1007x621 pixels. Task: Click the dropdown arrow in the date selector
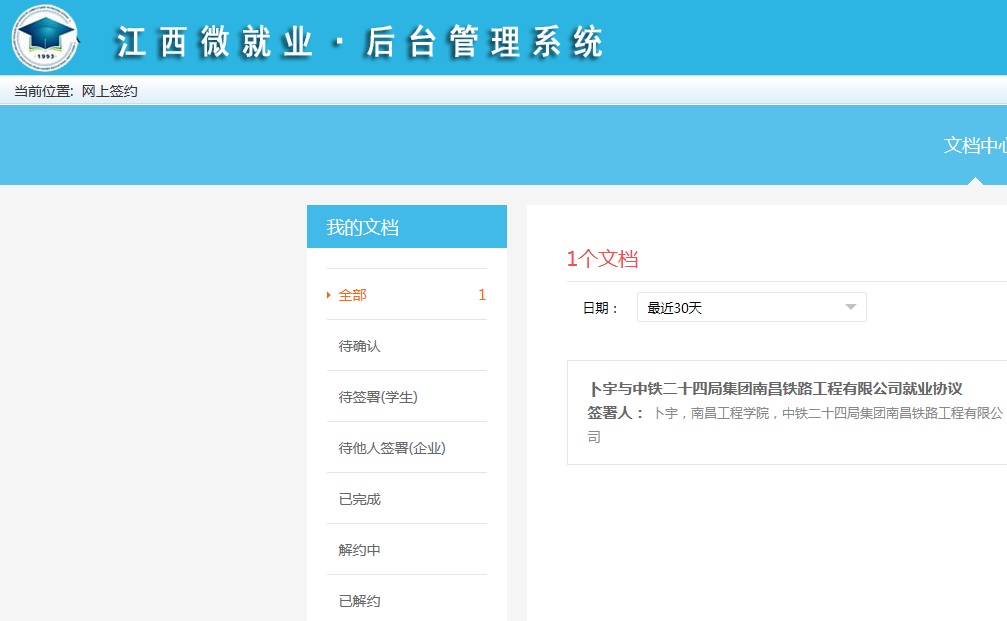[x=851, y=307]
